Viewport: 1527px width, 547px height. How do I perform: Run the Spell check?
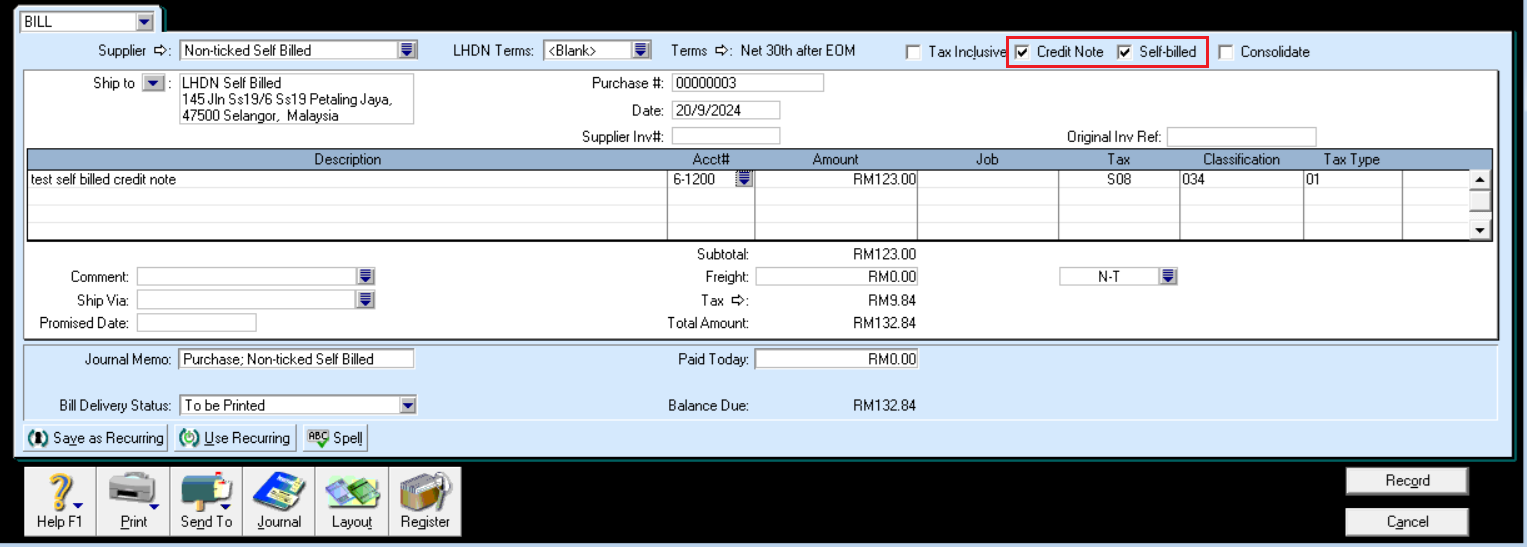tap(335, 438)
